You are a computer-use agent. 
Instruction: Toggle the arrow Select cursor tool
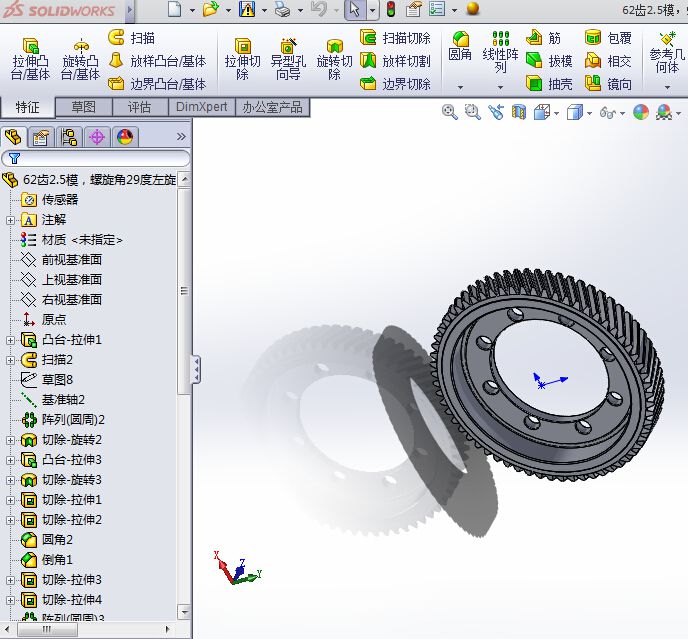[x=354, y=10]
